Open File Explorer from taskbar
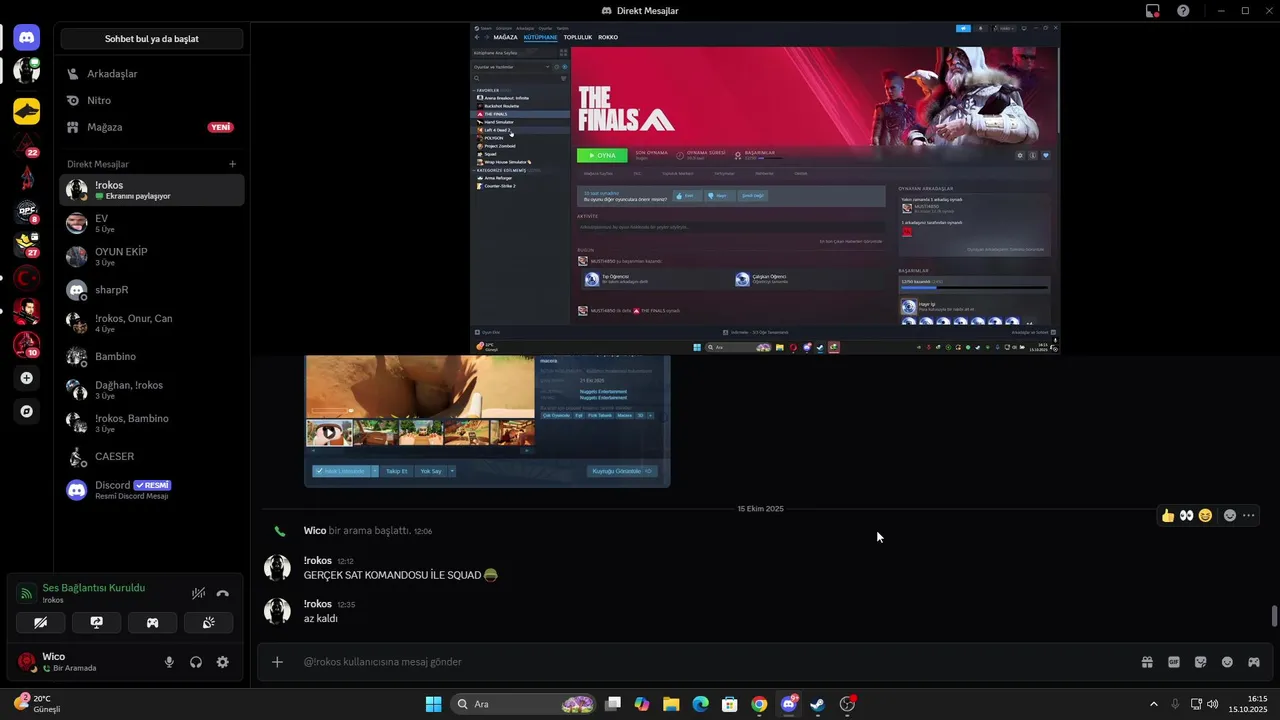This screenshot has height=720, width=1280. pos(671,704)
